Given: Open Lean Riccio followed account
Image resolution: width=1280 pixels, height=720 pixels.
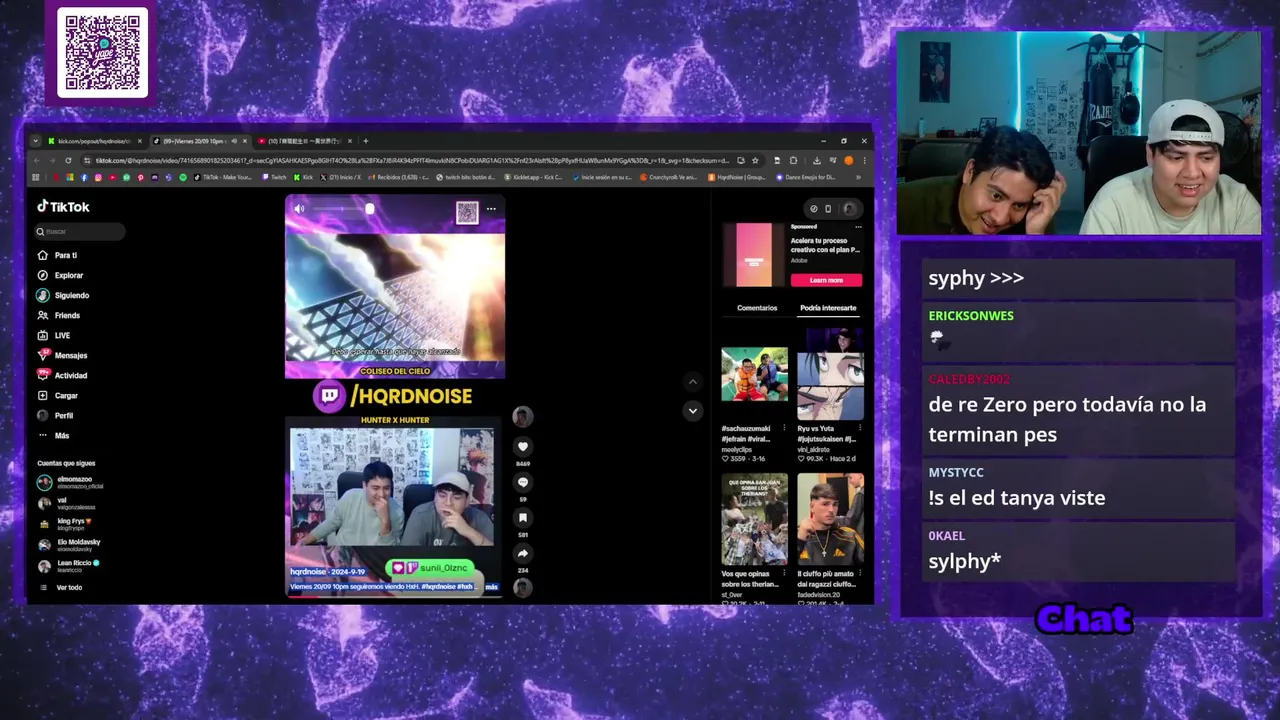Looking at the screenshot, I should (x=68, y=566).
